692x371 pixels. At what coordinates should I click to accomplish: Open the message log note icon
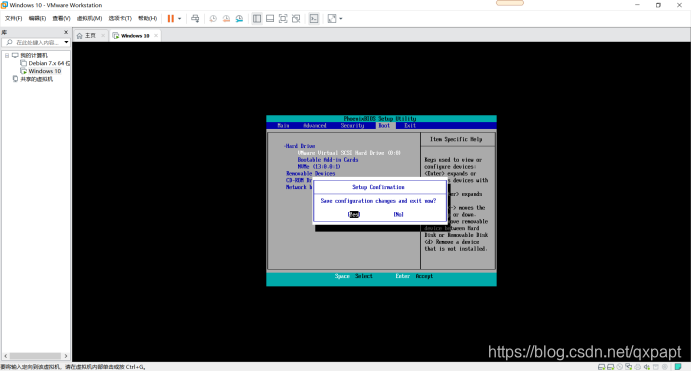[x=678, y=367]
